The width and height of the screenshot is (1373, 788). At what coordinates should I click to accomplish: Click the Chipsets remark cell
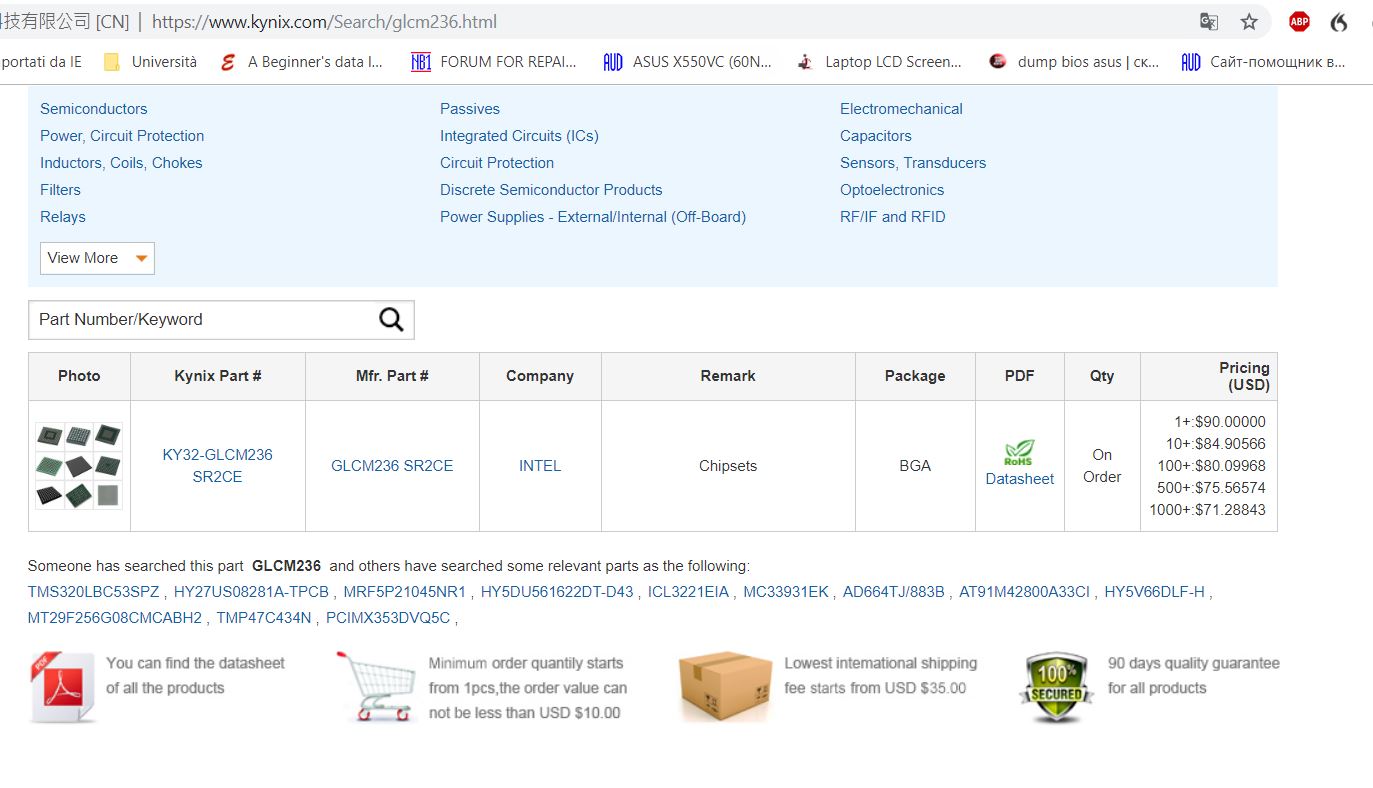[x=728, y=466]
